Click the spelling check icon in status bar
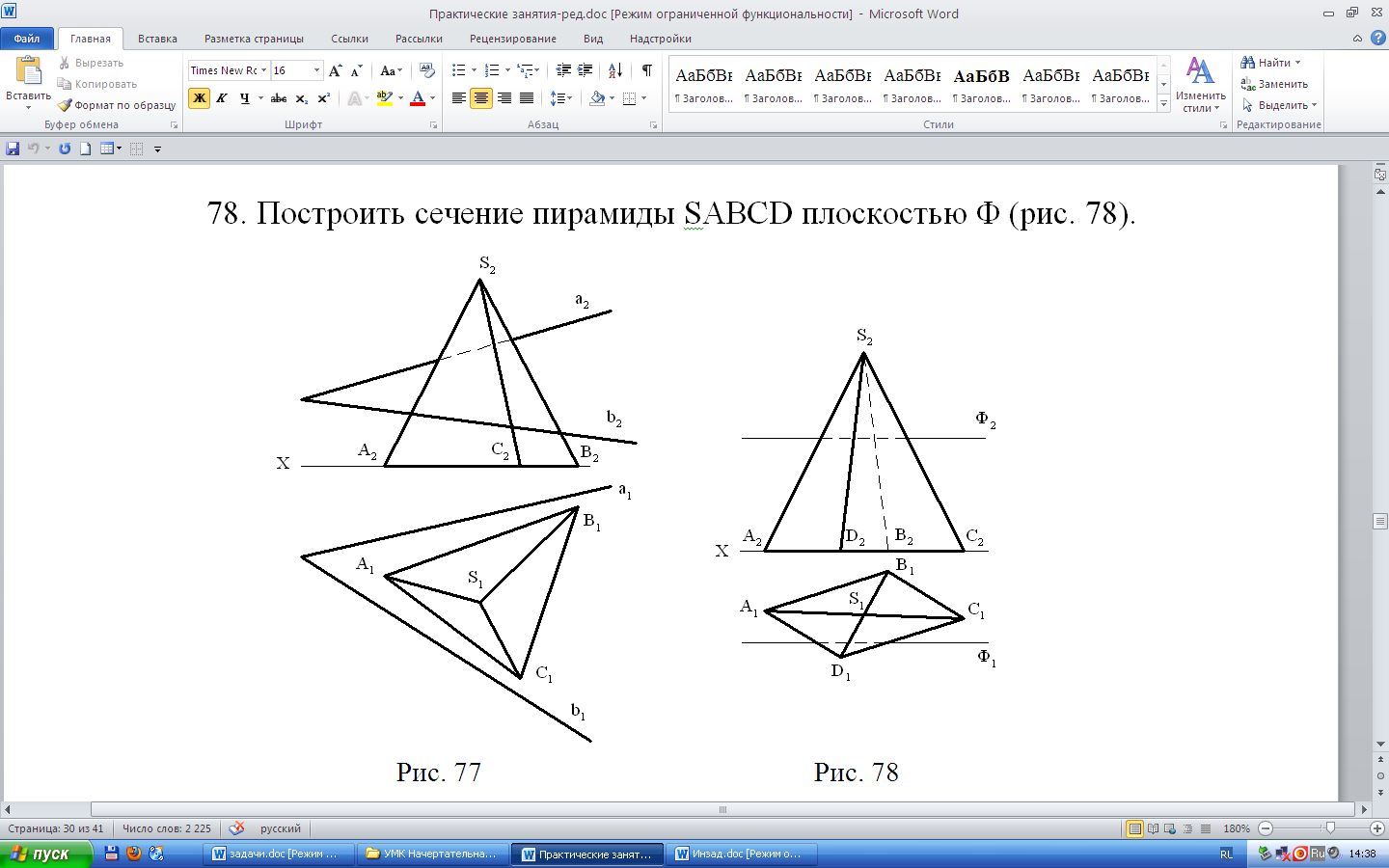This screenshot has height=868, width=1389. [236, 828]
